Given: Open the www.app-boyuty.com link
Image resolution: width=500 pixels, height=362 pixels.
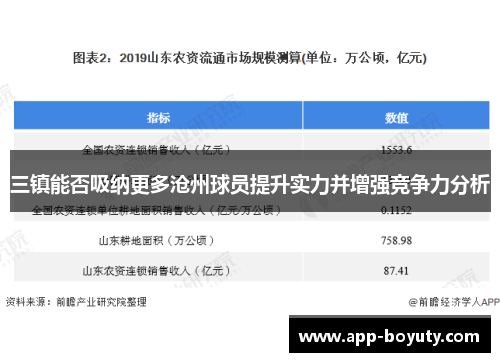Looking at the screenshot, I should [x=390, y=336].
